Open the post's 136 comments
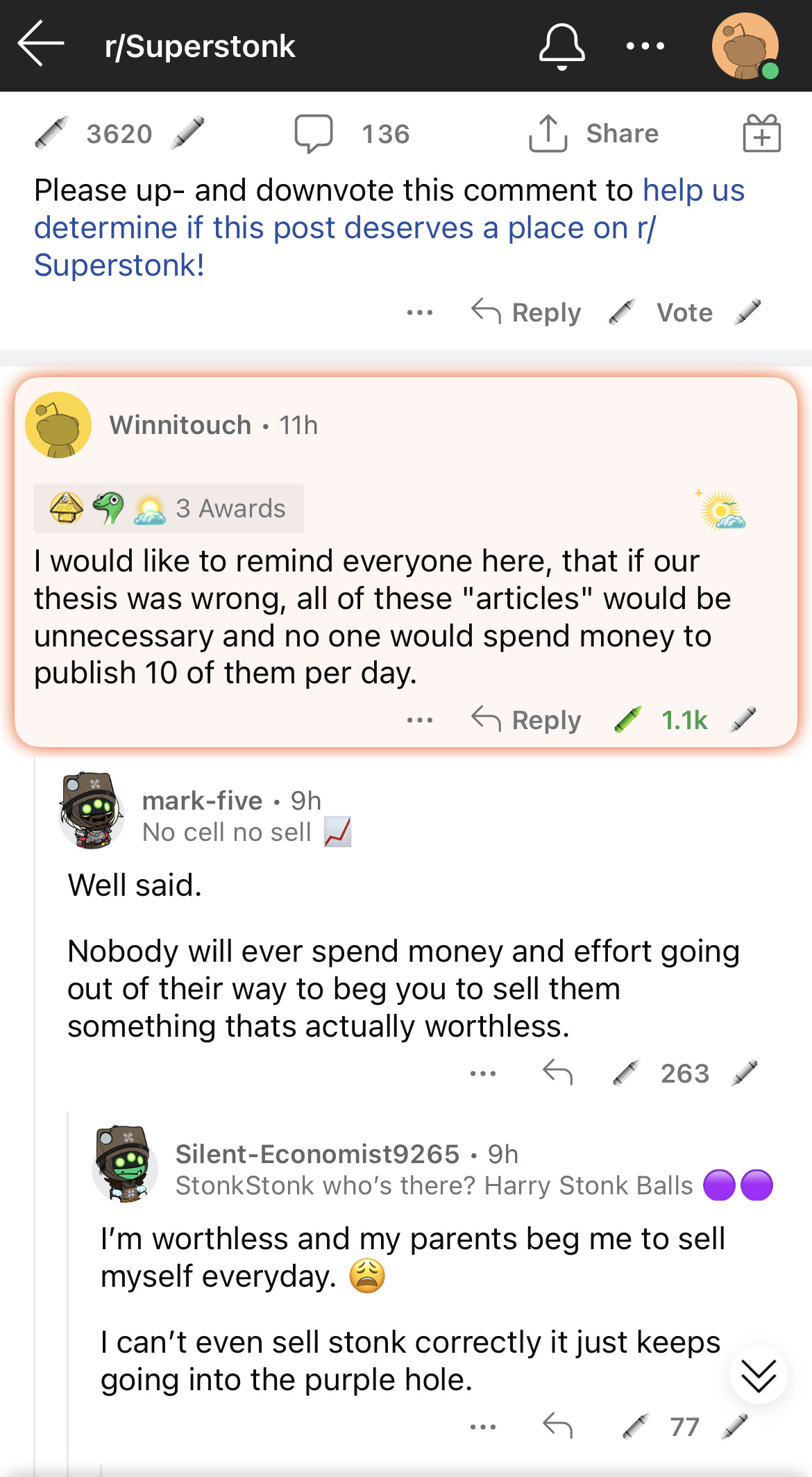This screenshot has height=1477, width=812. 353,133
